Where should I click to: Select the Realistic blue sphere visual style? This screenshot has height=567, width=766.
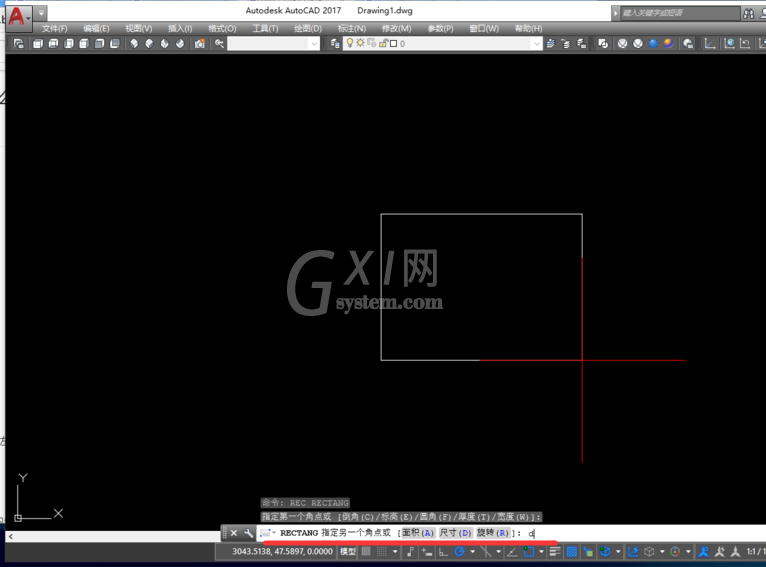(653, 44)
